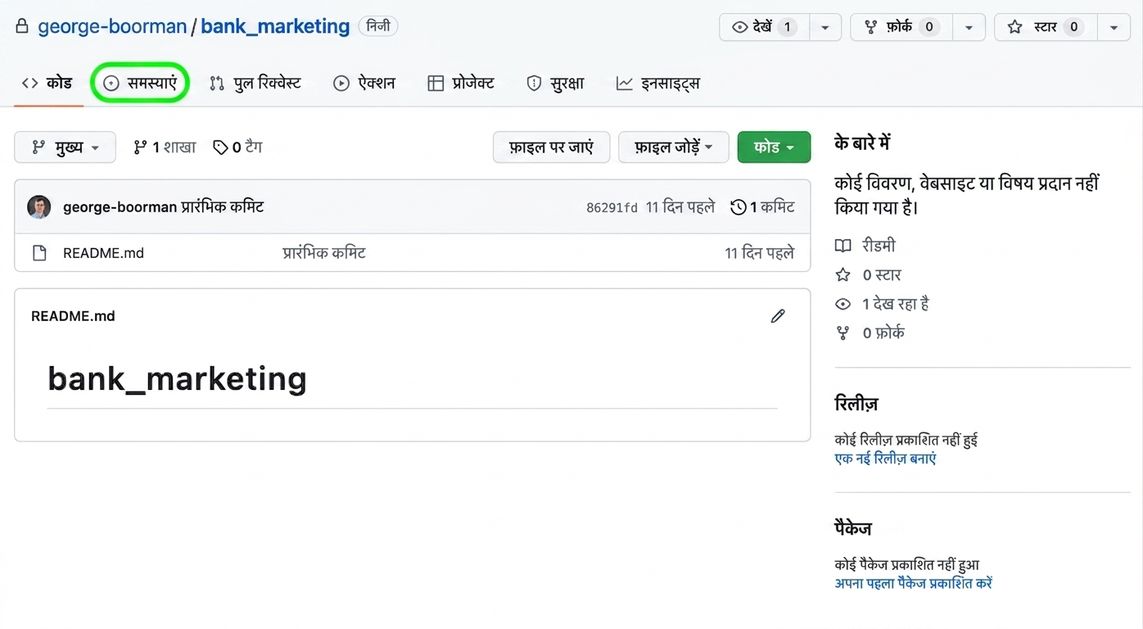
Task: Star the repository with स्टार button
Action: click(x=1046, y=27)
